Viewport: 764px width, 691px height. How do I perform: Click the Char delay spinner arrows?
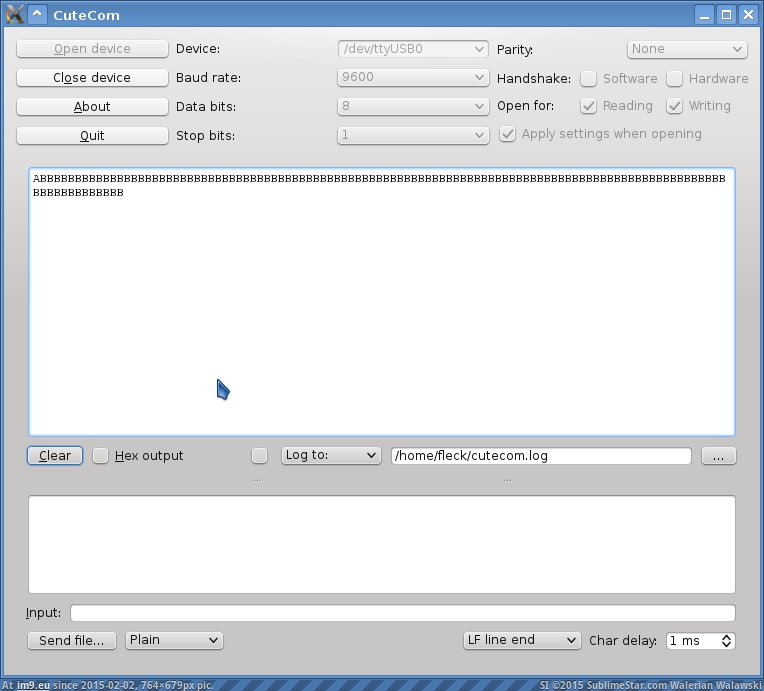tap(726, 640)
